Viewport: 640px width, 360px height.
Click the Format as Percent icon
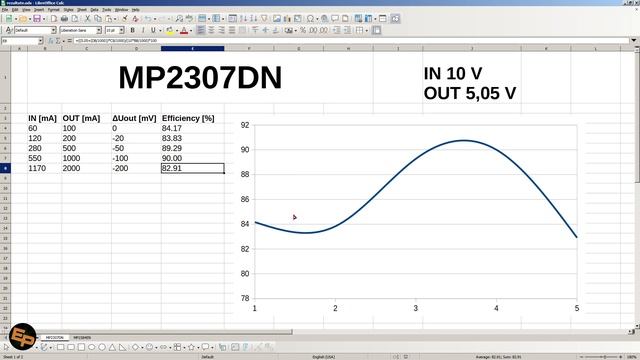click(303, 30)
